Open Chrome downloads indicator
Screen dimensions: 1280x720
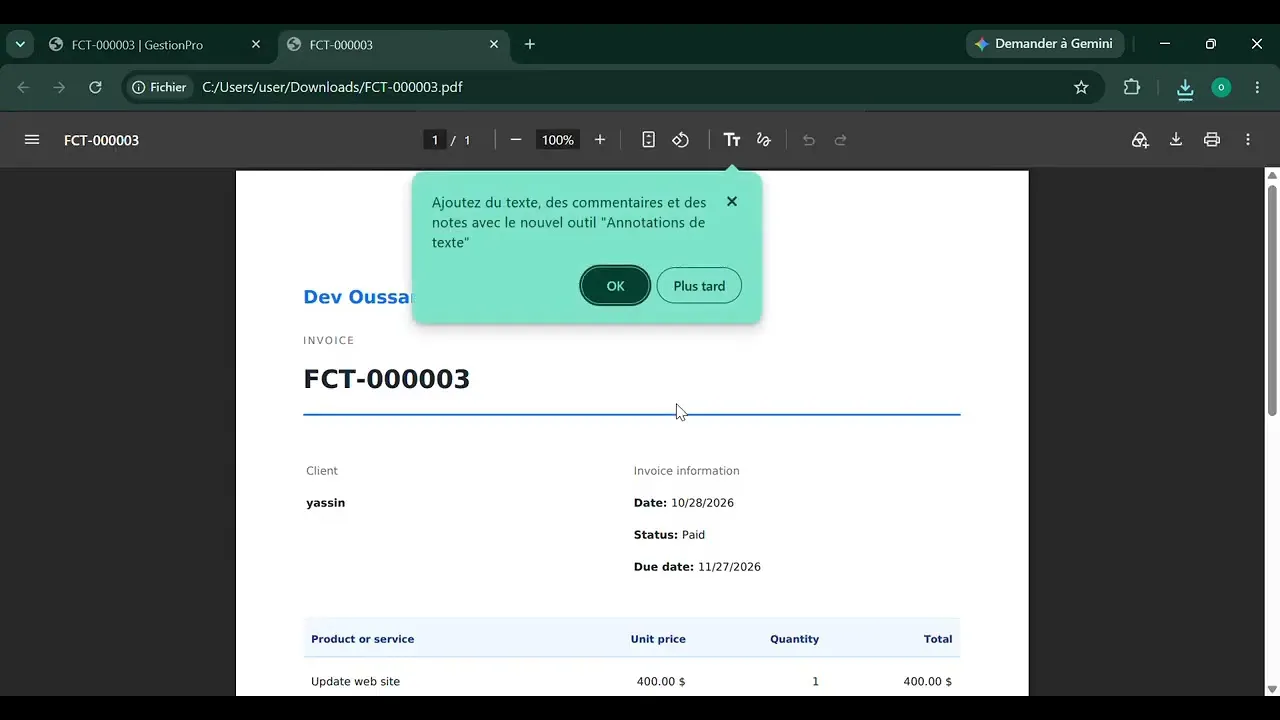click(1185, 88)
